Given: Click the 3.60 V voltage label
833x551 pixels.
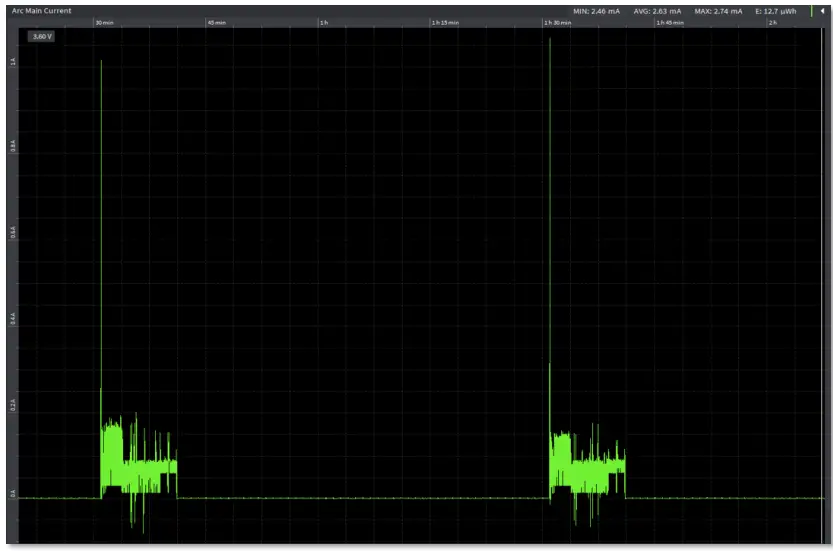Looking at the screenshot, I should [x=41, y=36].
